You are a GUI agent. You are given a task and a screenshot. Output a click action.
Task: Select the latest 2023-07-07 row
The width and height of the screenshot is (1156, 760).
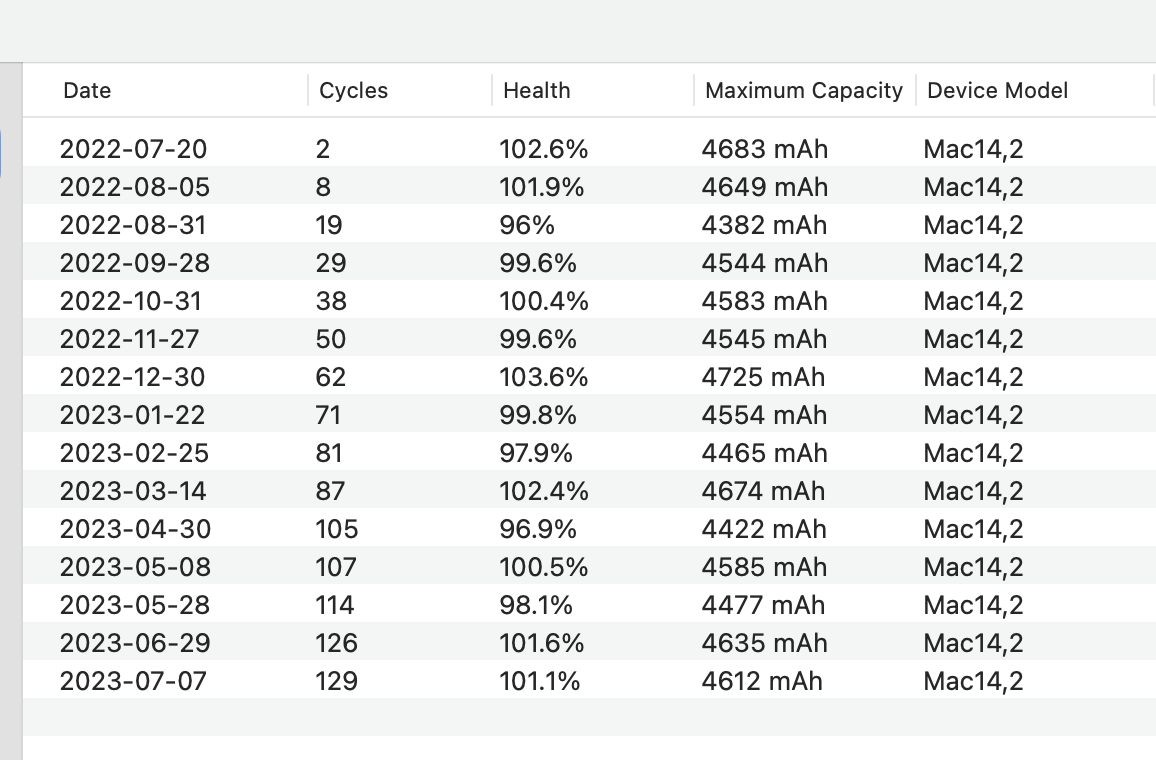(x=134, y=681)
